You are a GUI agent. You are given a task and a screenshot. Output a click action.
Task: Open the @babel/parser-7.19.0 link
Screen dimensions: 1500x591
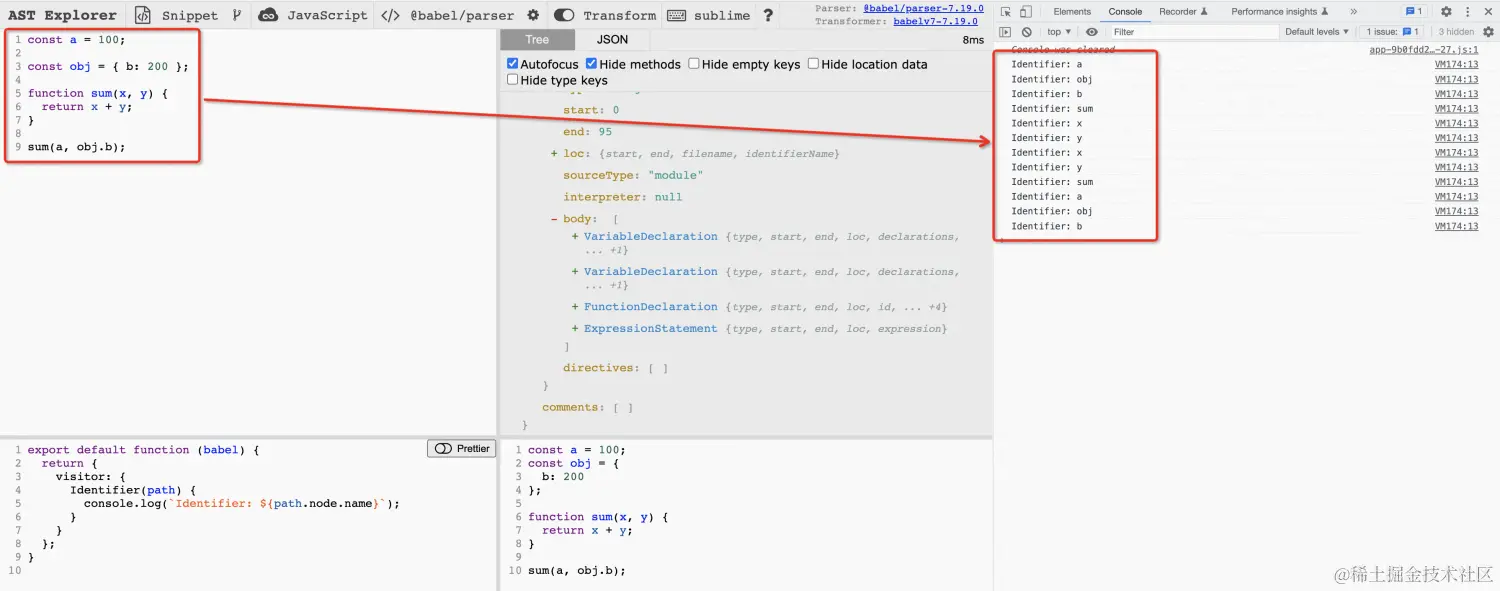click(x=923, y=8)
